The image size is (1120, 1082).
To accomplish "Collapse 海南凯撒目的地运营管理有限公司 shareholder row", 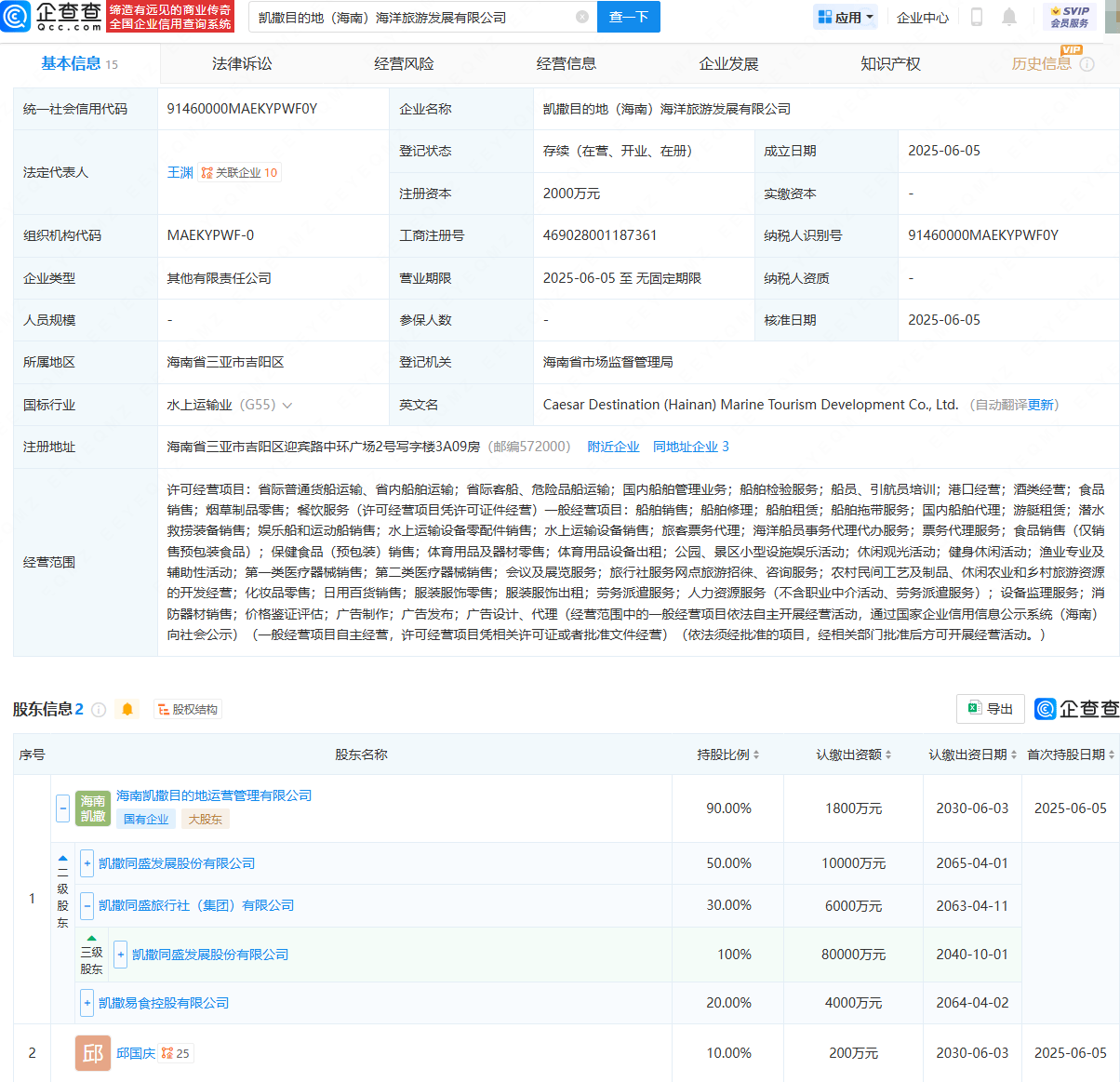I will pos(62,808).
